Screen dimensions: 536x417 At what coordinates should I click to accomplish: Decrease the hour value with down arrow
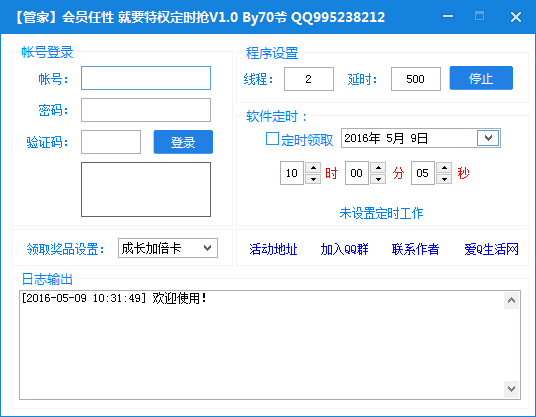click(x=313, y=179)
